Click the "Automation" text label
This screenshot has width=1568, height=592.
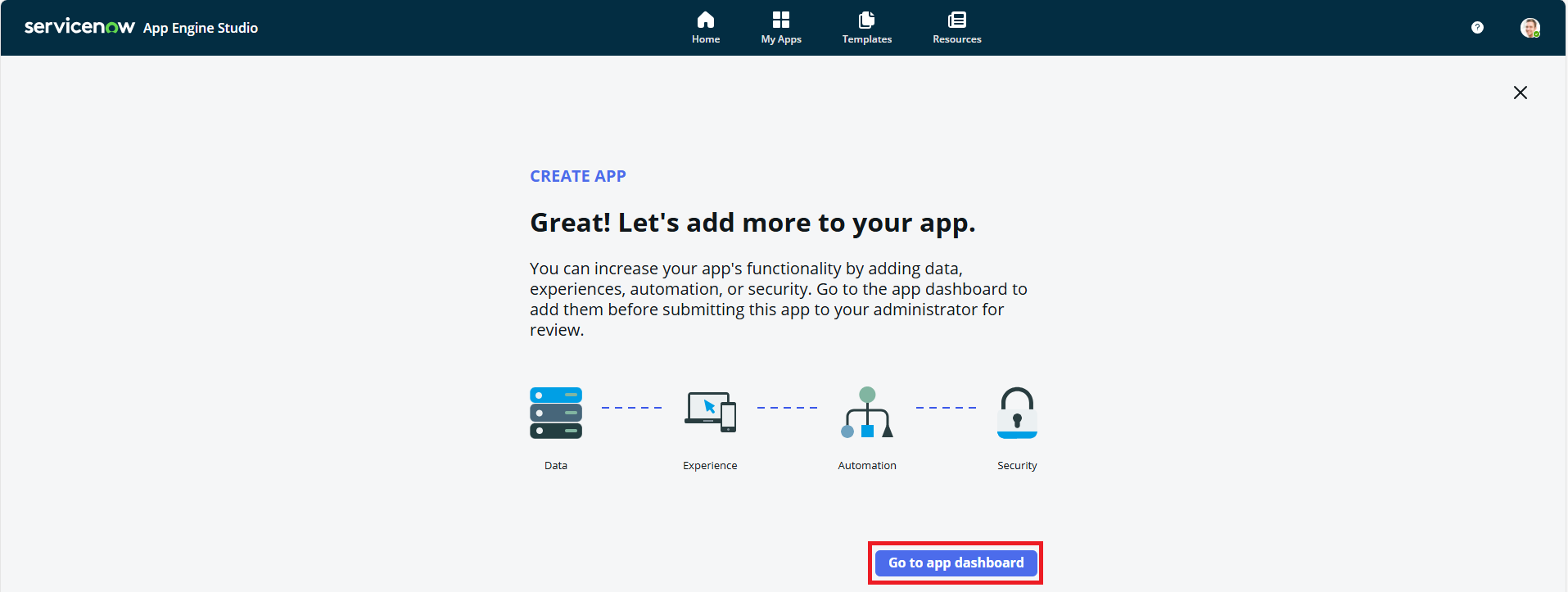(x=866, y=465)
